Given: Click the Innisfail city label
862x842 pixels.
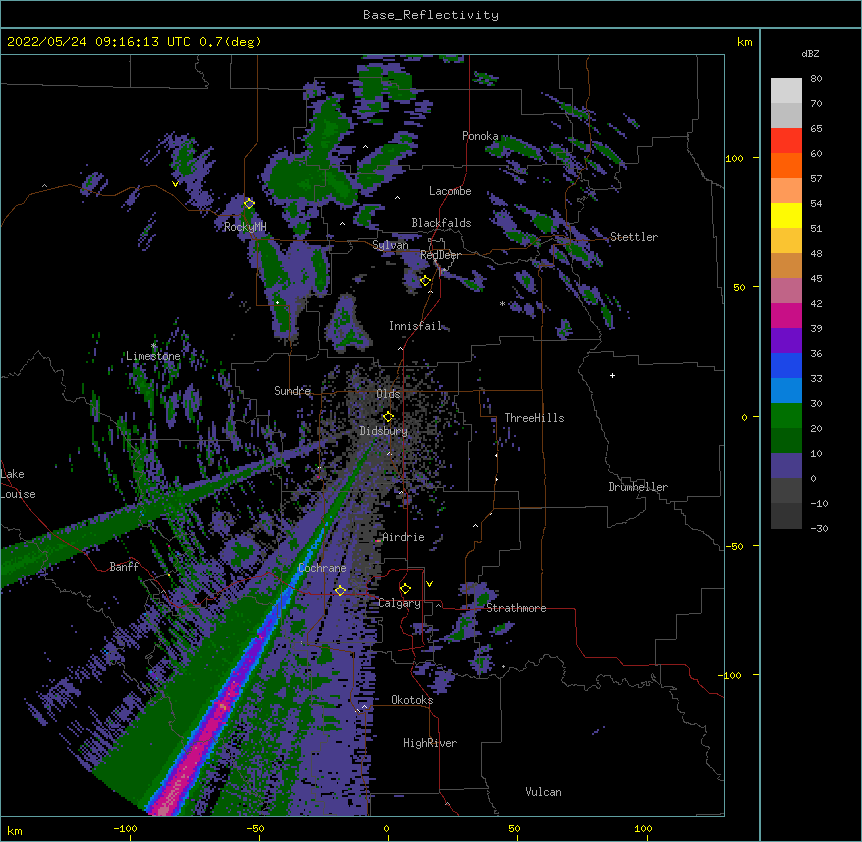Looking at the screenshot, I should click(x=415, y=326).
